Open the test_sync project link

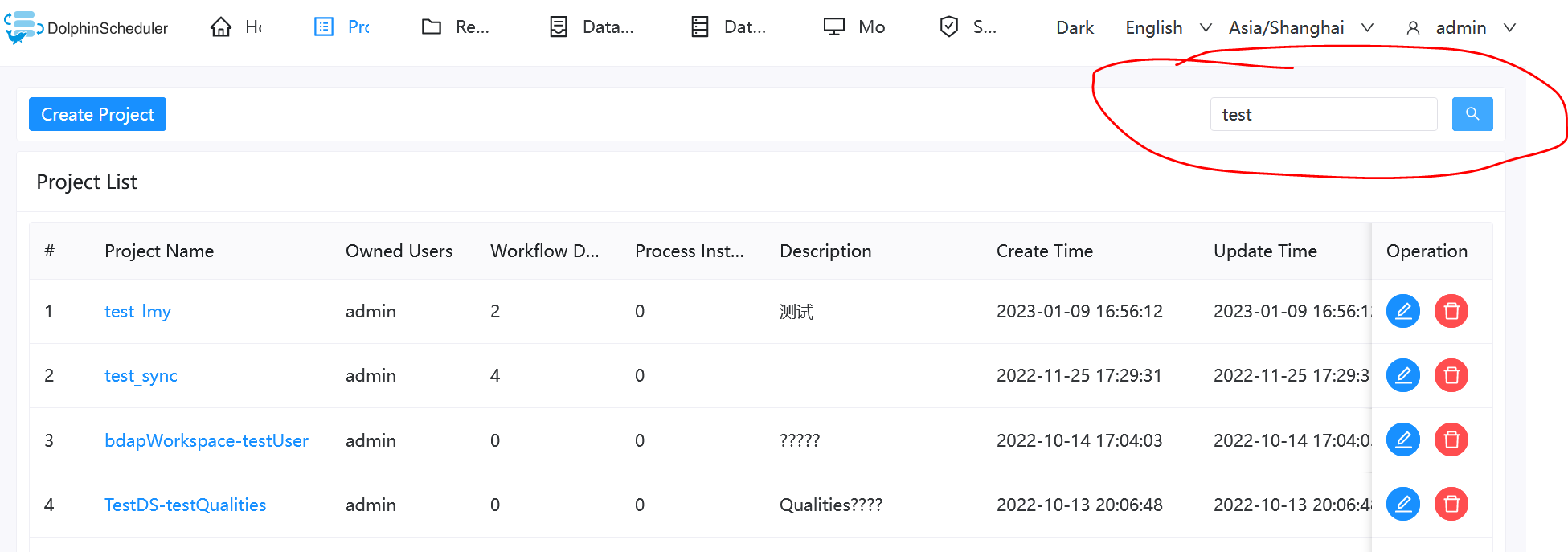(141, 375)
